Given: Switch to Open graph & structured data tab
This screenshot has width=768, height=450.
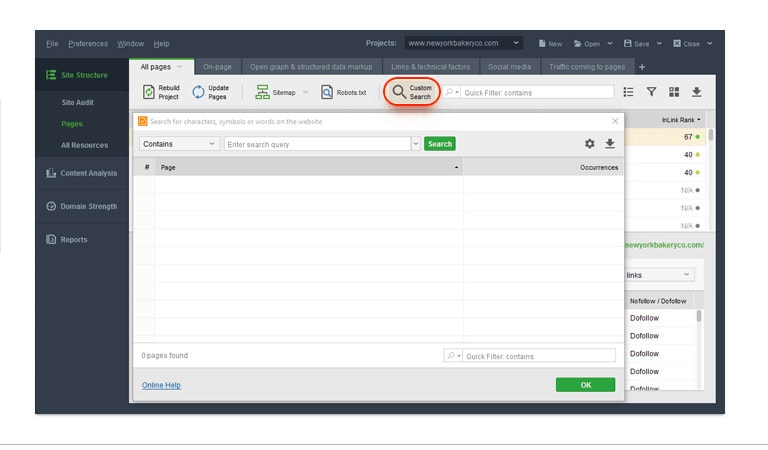Looking at the screenshot, I should click(311, 67).
